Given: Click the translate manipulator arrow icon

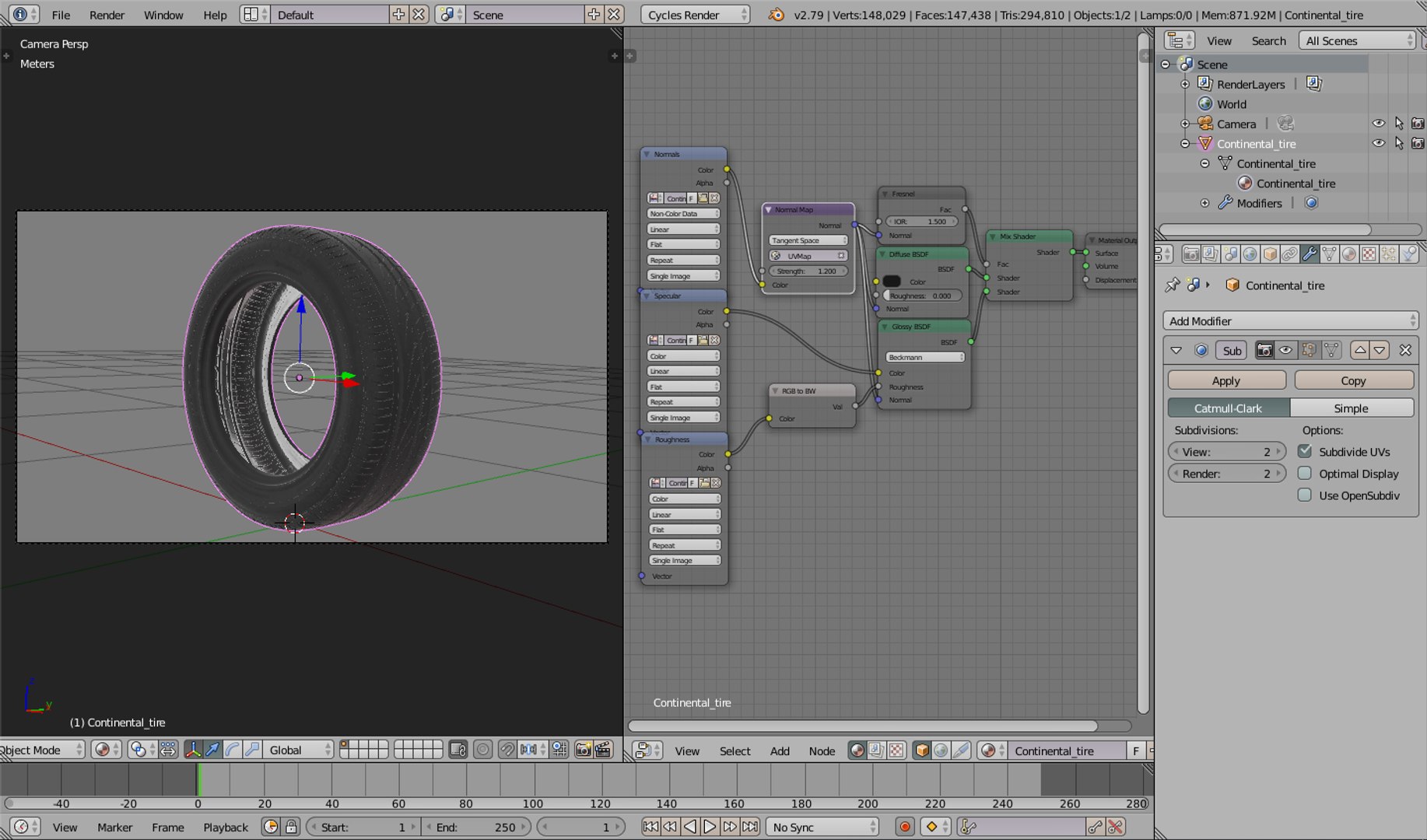Looking at the screenshot, I should 212,750.
